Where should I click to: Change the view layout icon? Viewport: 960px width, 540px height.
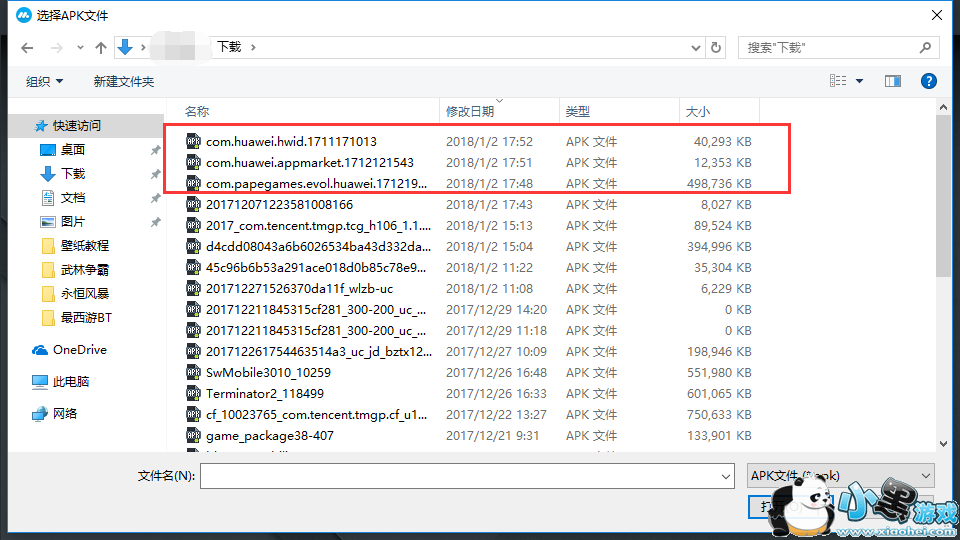click(838, 81)
